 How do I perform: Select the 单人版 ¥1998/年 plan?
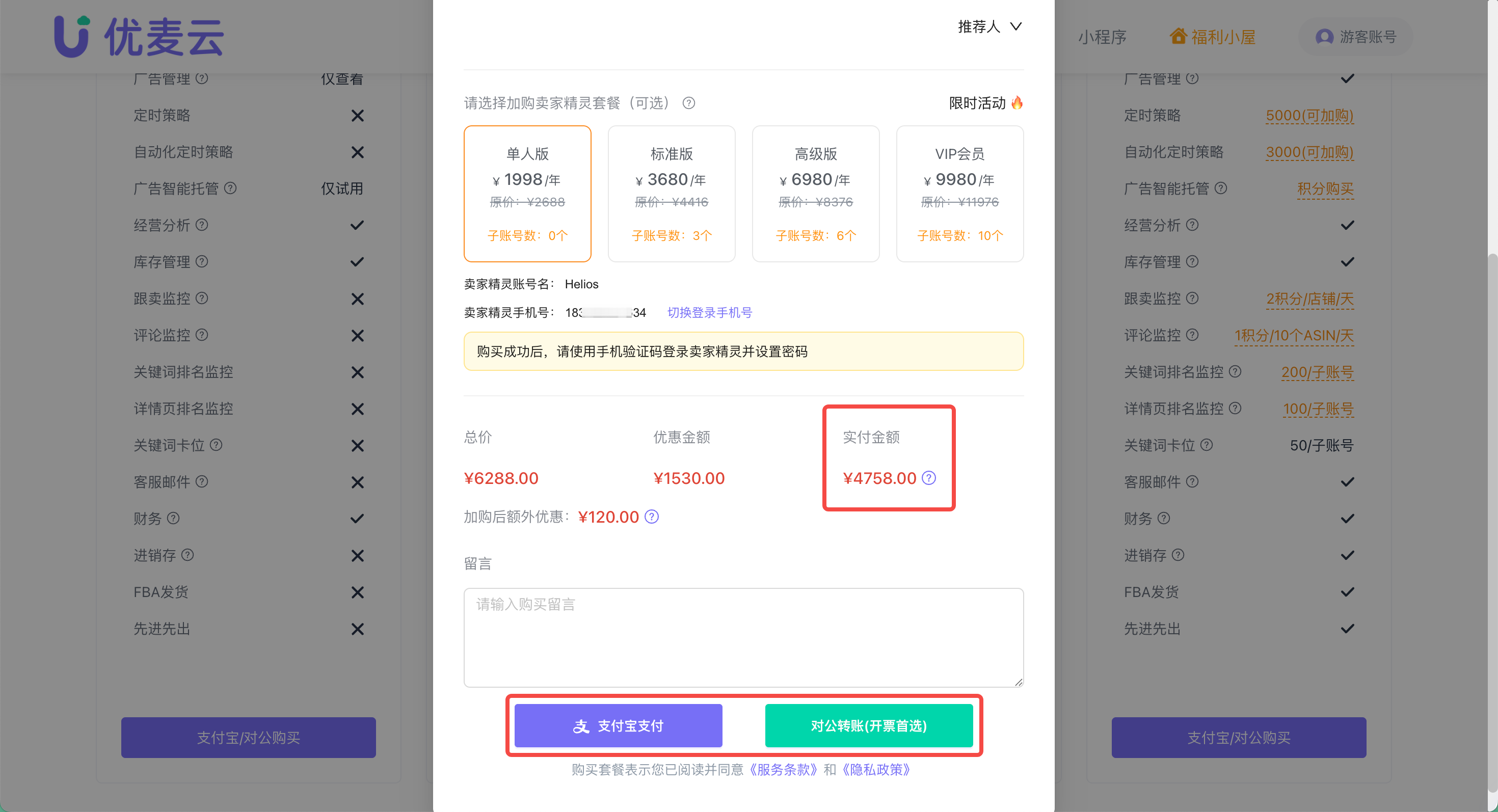[x=527, y=194]
